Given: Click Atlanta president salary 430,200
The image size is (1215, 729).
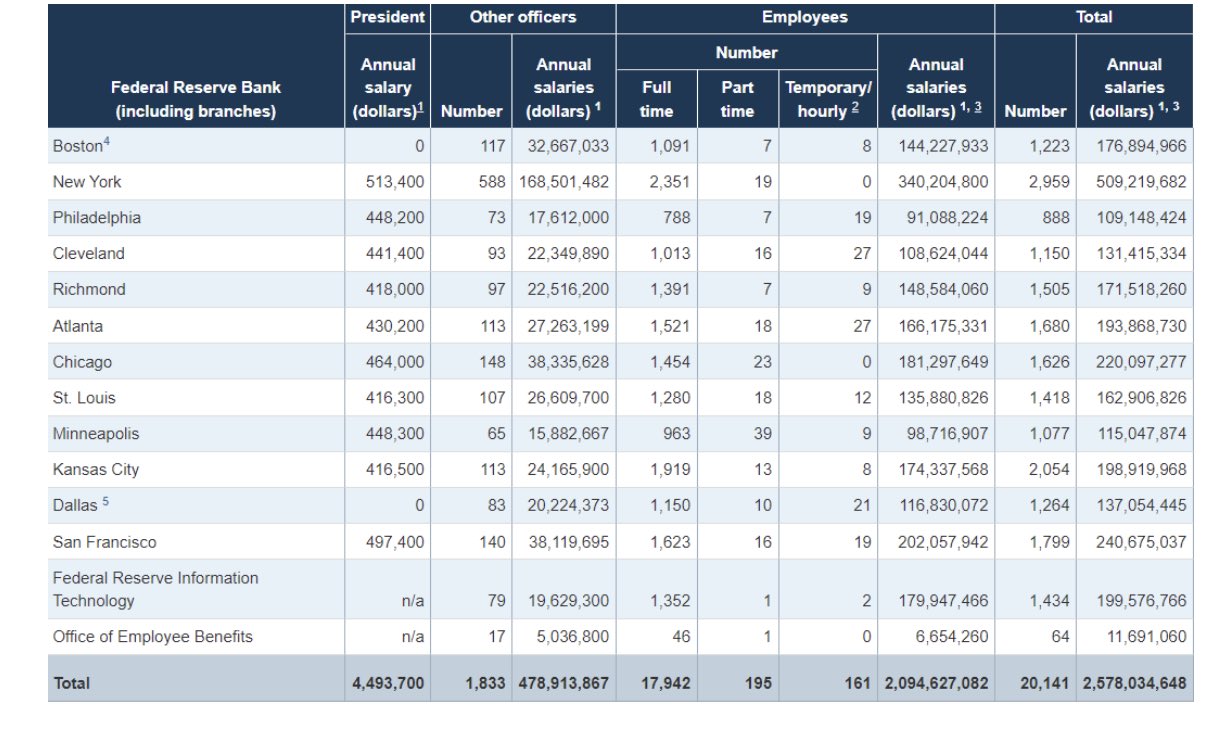Looking at the screenshot, I should click(396, 326).
